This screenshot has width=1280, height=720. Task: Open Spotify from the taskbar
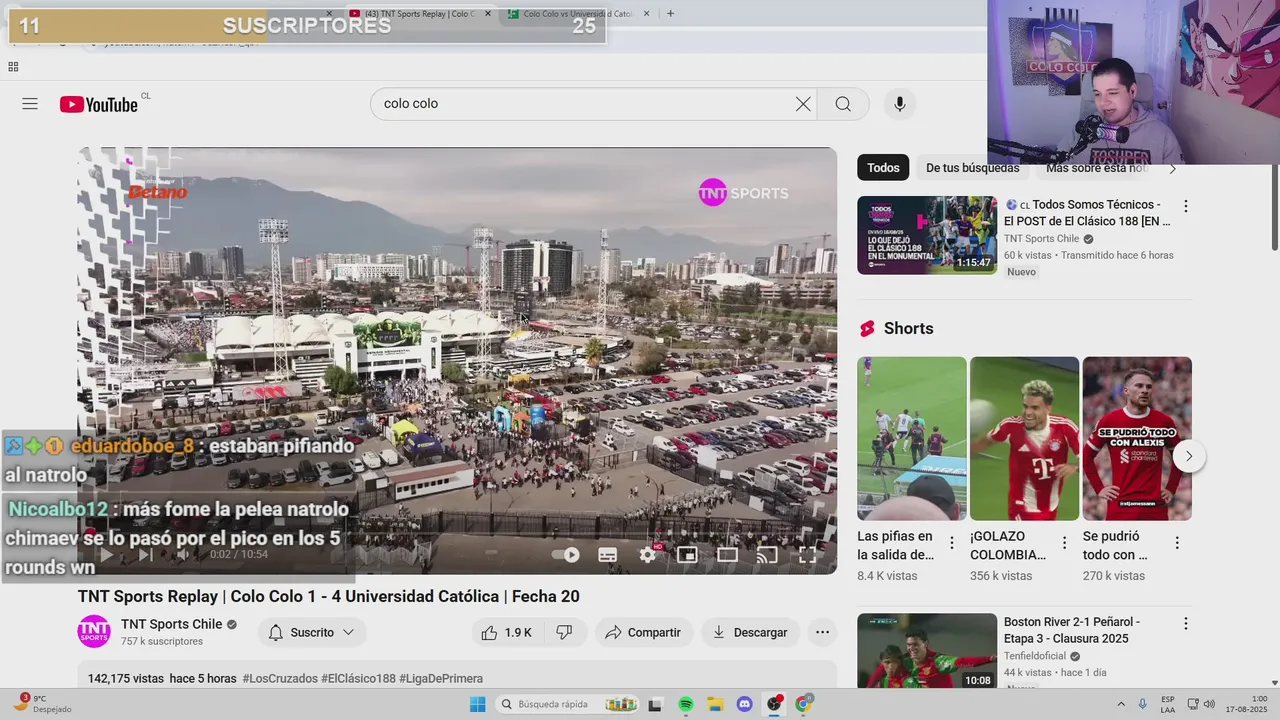[x=686, y=704]
